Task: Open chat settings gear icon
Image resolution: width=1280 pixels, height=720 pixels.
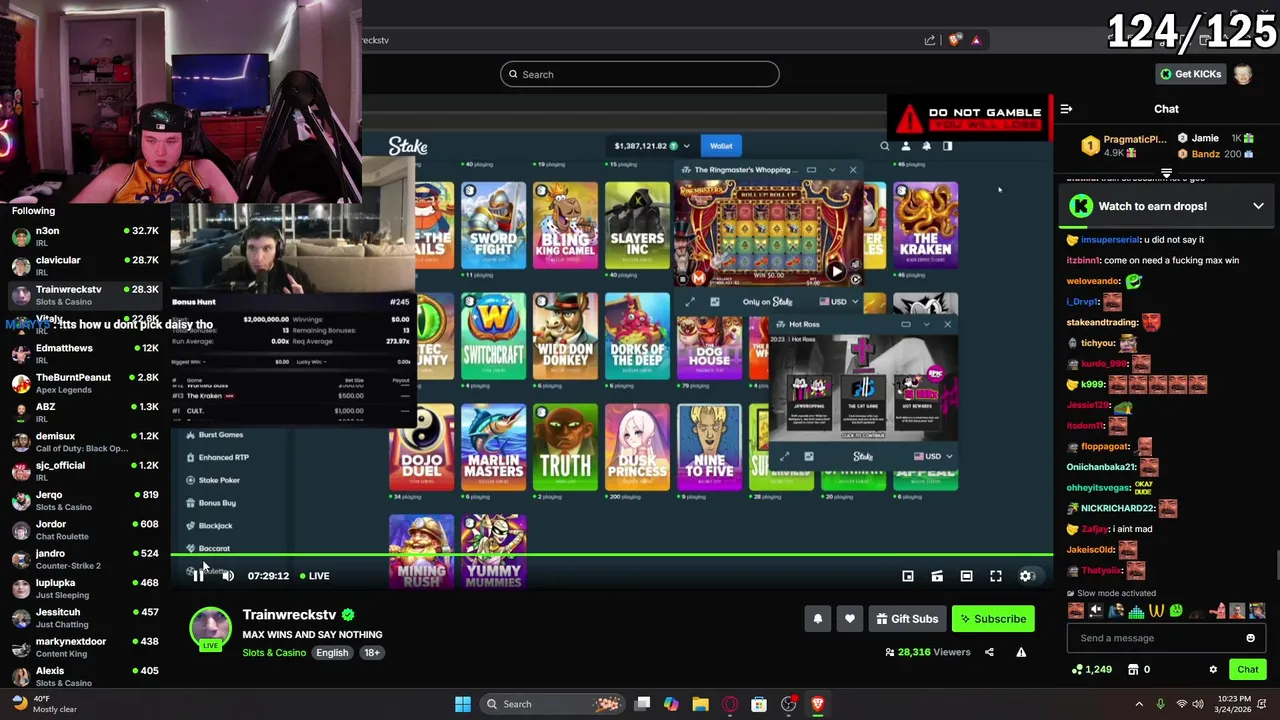Action: pyautogui.click(x=1213, y=670)
